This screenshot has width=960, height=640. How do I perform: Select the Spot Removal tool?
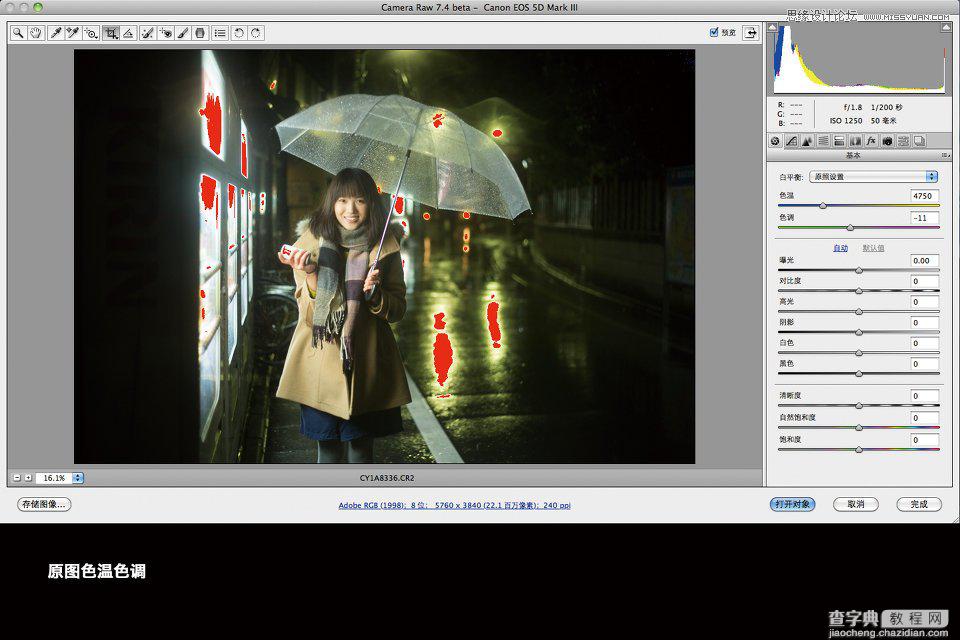[x=148, y=33]
